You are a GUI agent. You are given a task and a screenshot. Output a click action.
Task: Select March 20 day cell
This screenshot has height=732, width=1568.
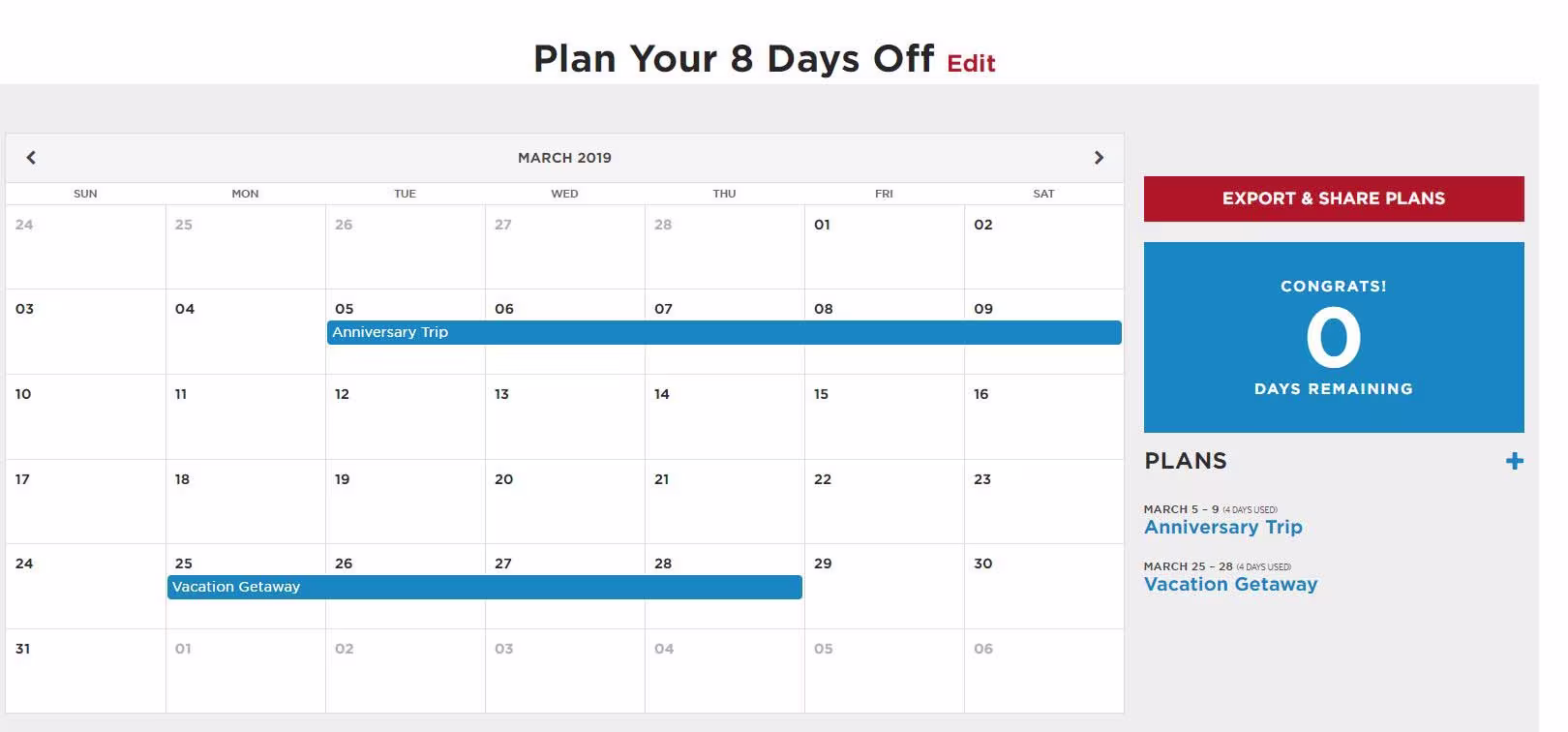564,502
